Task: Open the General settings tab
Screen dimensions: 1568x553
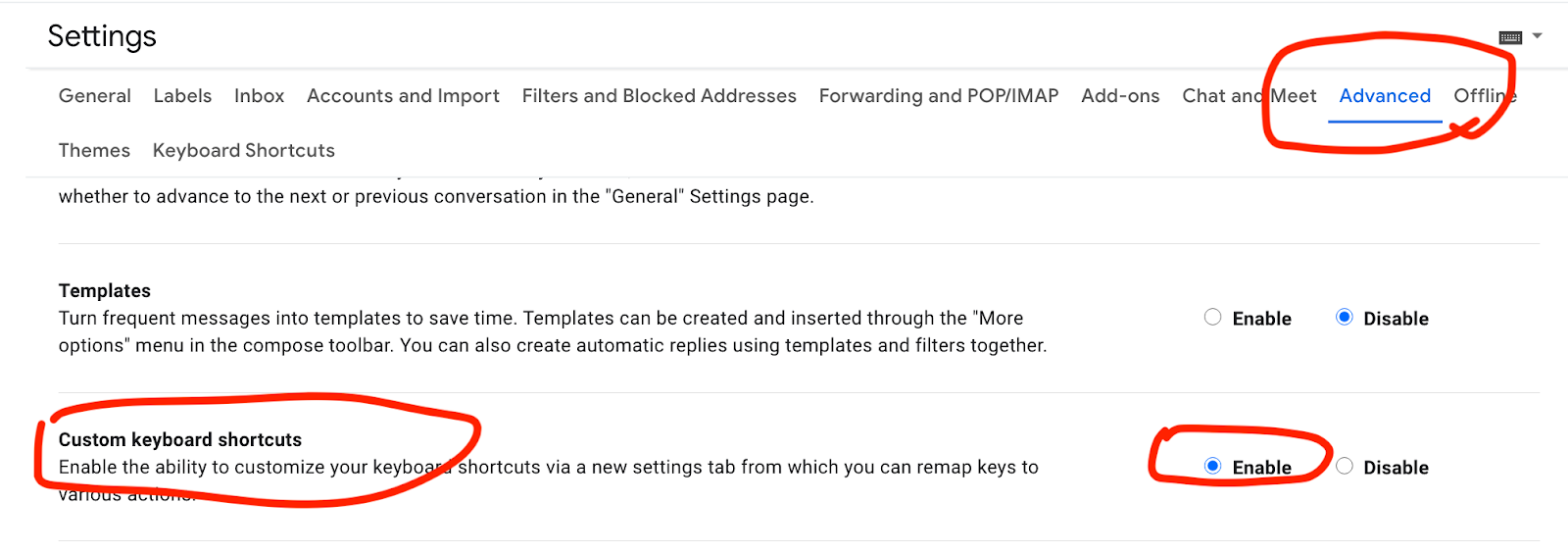Action: [x=95, y=96]
